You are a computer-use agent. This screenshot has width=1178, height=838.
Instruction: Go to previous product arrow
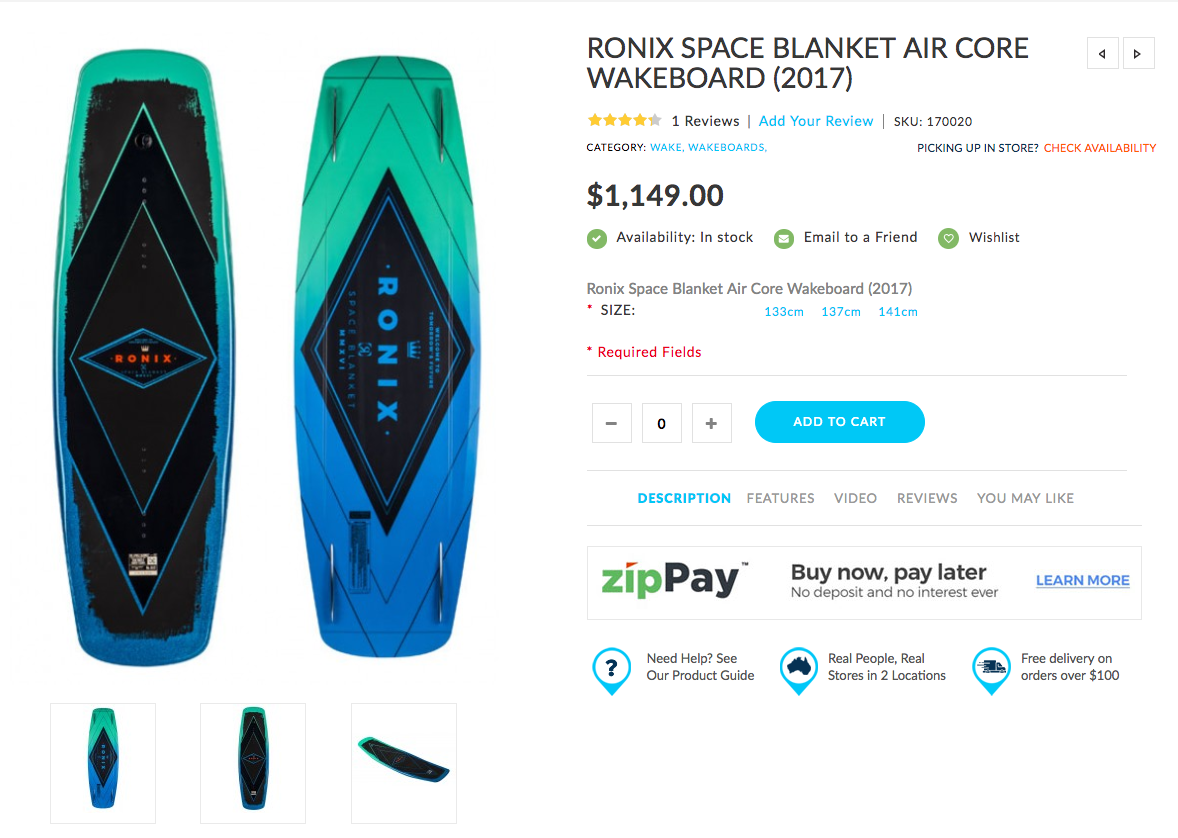click(1102, 53)
